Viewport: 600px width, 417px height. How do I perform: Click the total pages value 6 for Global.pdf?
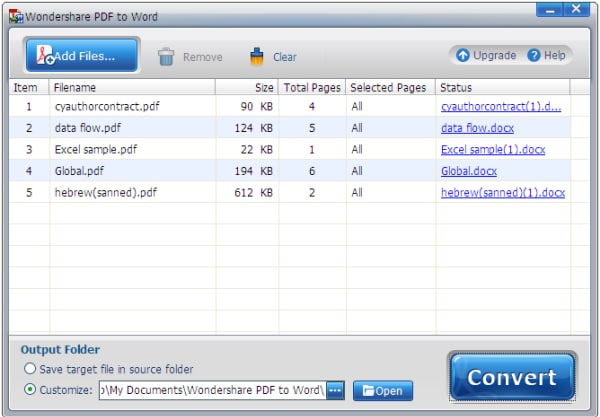point(312,171)
